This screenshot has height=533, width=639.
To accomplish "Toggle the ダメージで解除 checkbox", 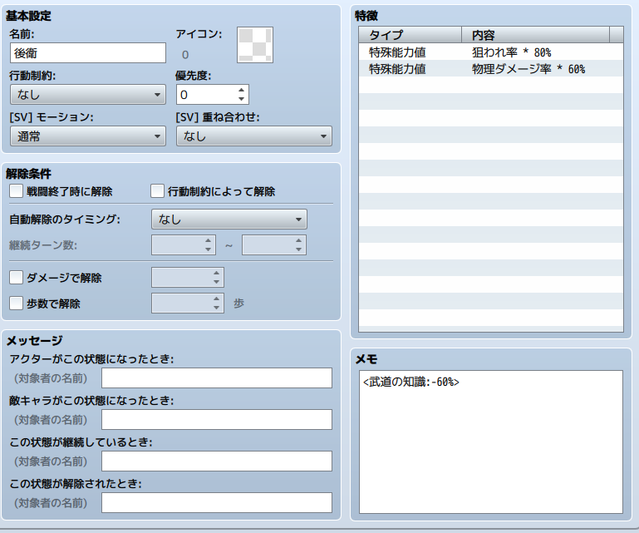I will coord(16,278).
